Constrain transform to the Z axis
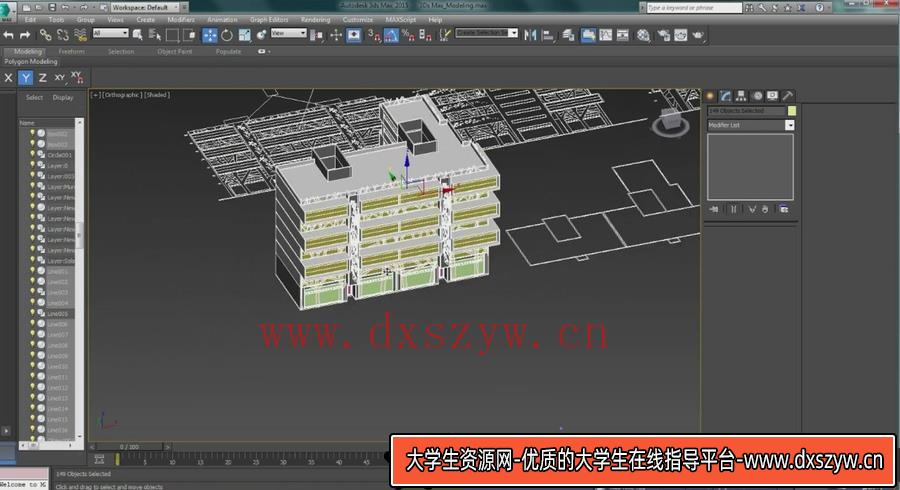 point(42,77)
